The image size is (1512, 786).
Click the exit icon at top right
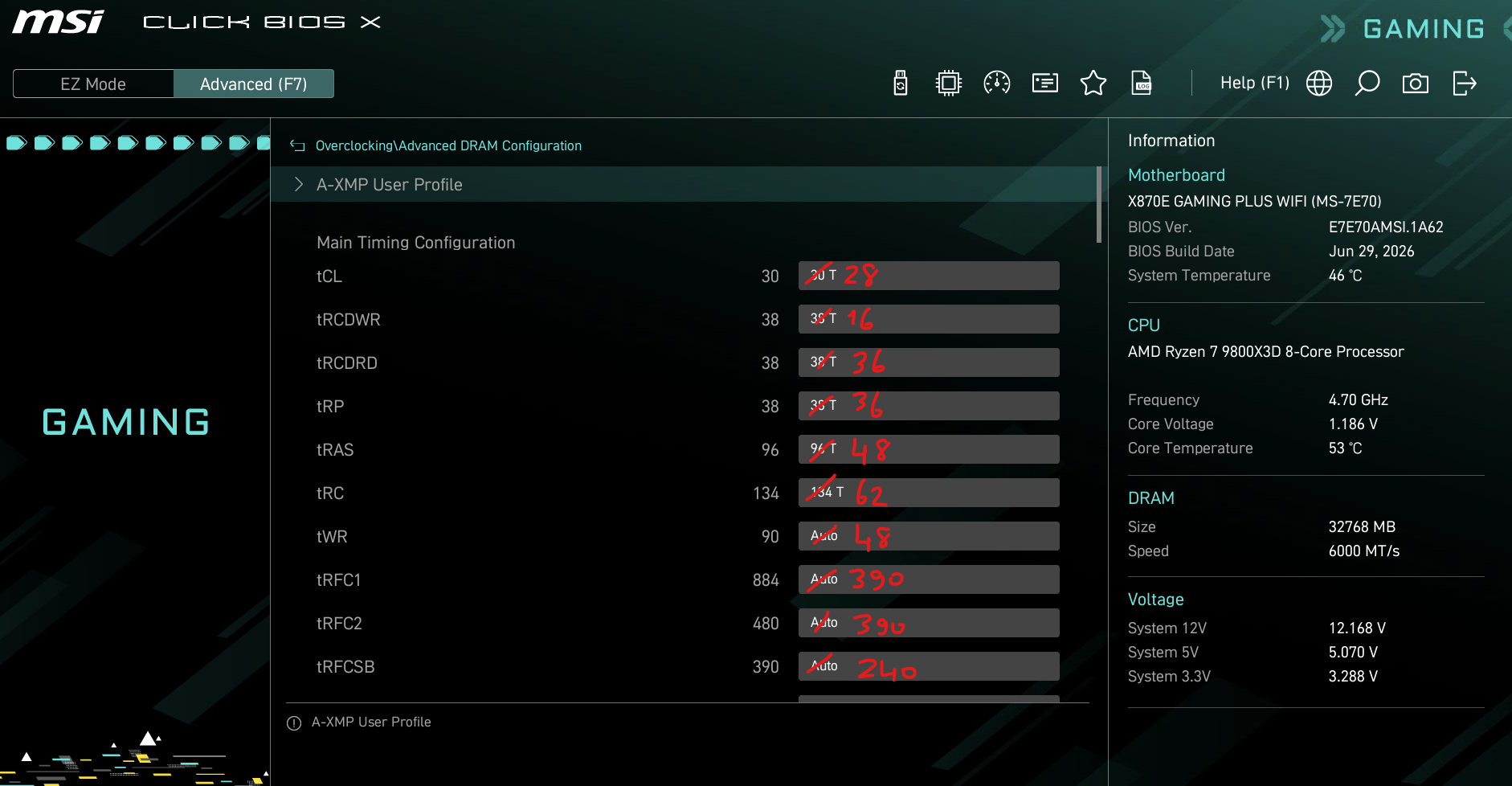[1465, 83]
